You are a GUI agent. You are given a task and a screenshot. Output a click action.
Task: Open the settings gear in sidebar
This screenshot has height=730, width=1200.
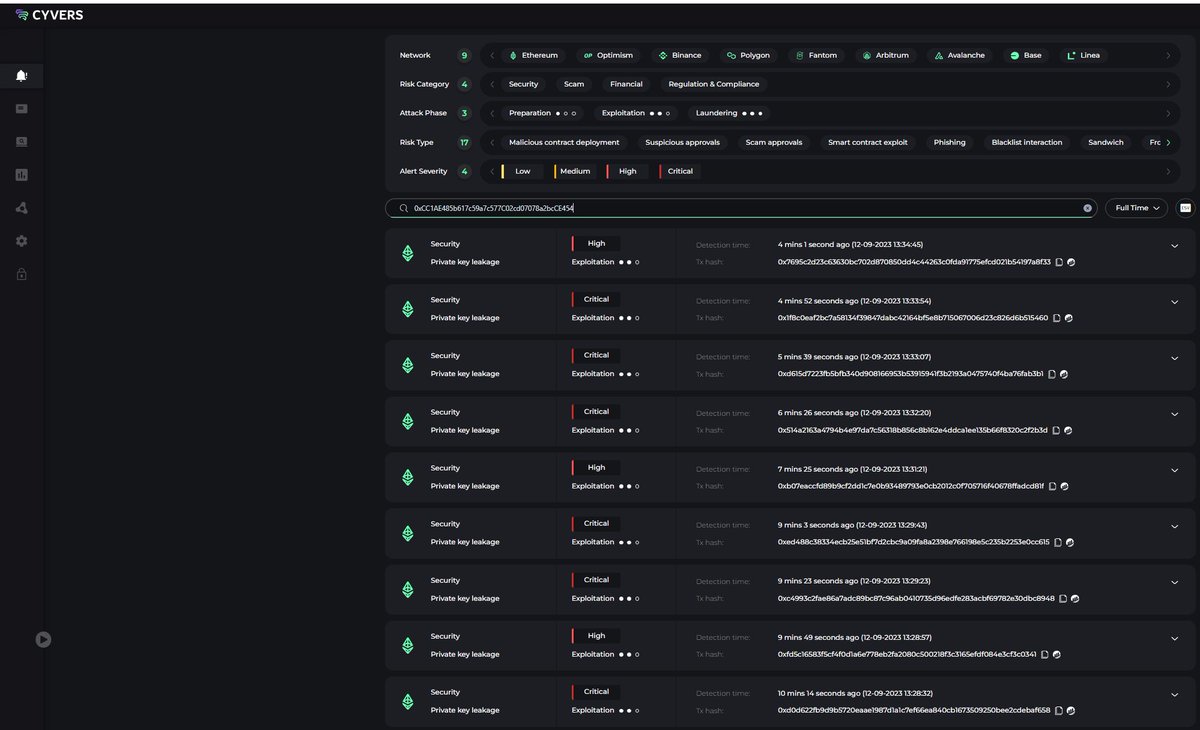coord(22,241)
